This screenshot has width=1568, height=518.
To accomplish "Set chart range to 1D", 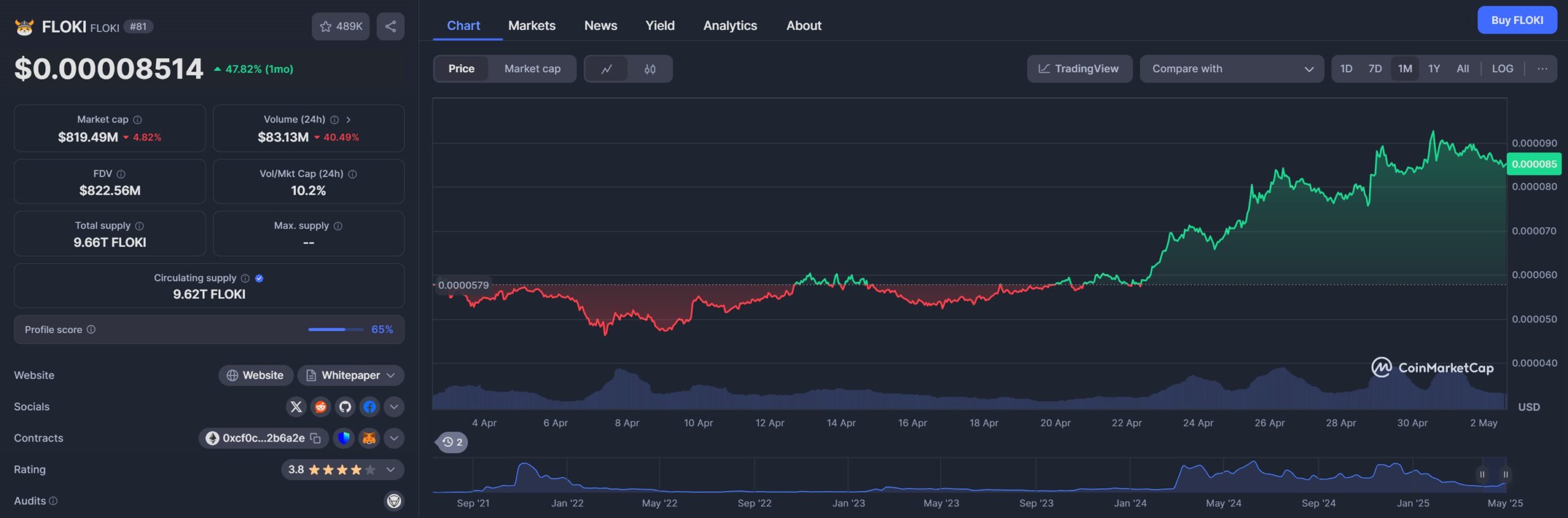I will [x=1346, y=69].
